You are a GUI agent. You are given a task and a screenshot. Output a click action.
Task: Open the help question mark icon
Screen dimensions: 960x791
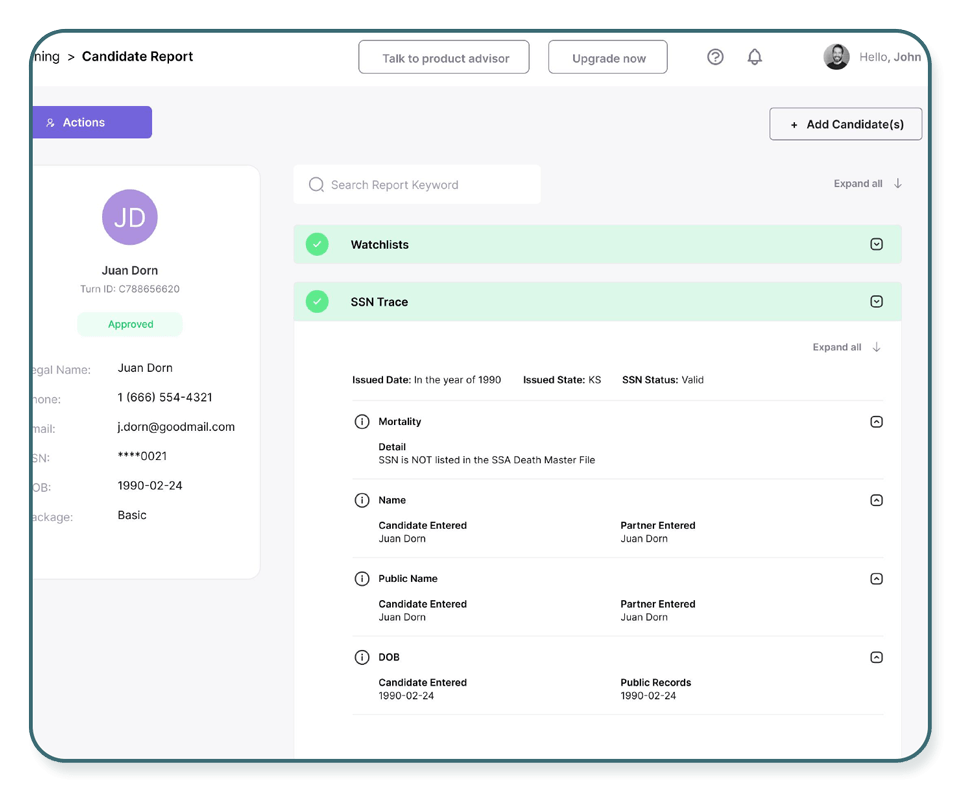point(715,57)
